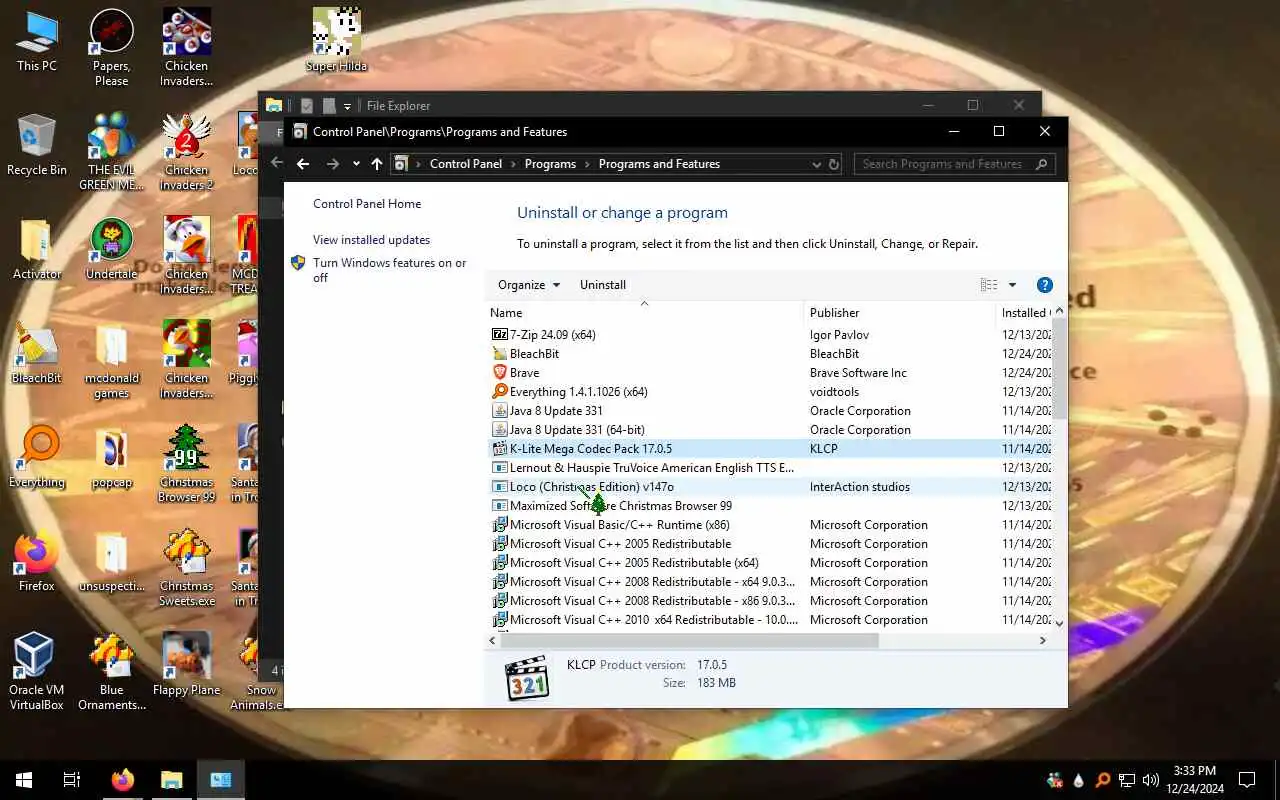The width and height of the screenshot is (1280, 800).
Task: Switch to File Explorer on the taskbar
Action: point(172,780)
